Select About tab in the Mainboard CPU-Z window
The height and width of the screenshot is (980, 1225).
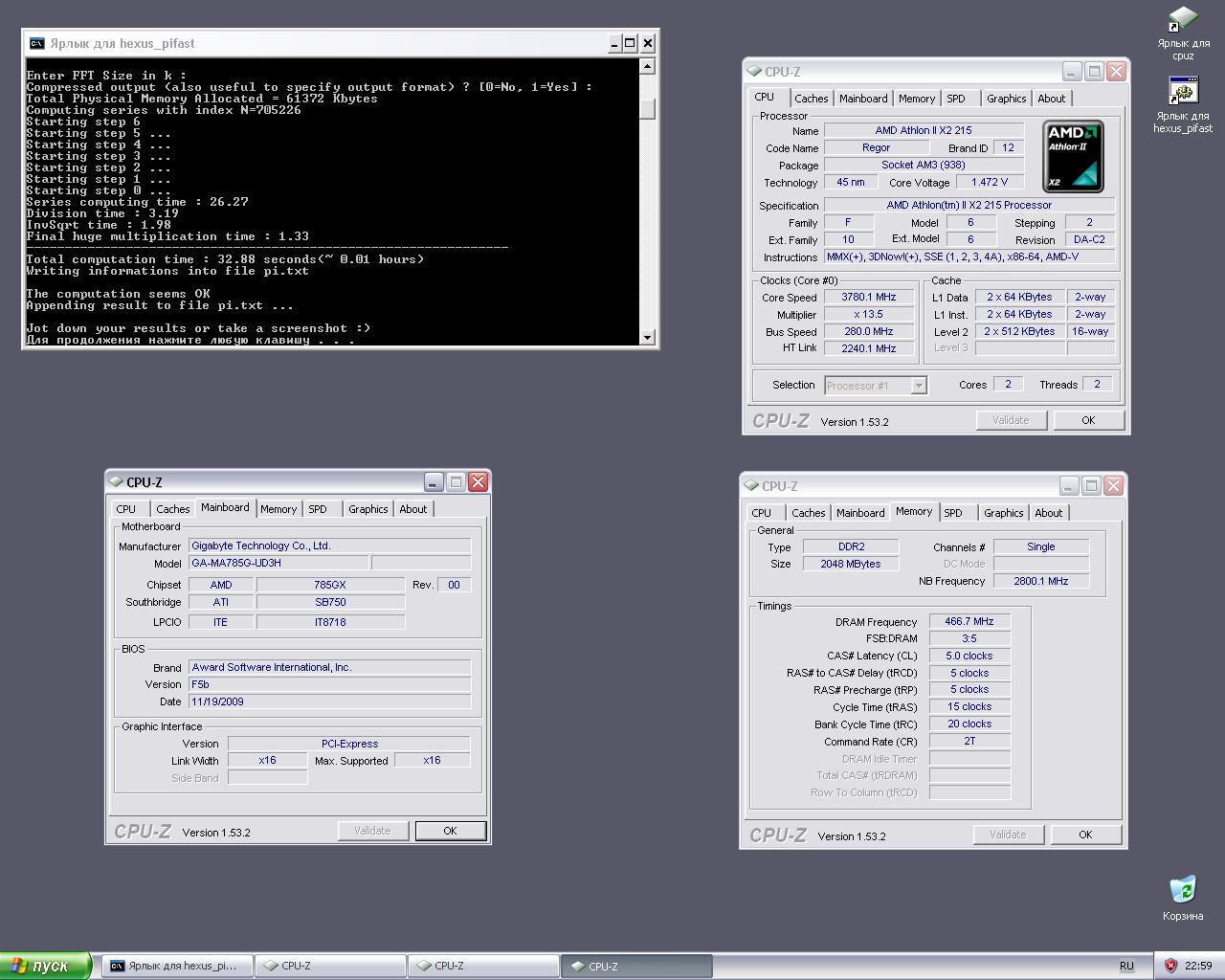tap(412, 509)
